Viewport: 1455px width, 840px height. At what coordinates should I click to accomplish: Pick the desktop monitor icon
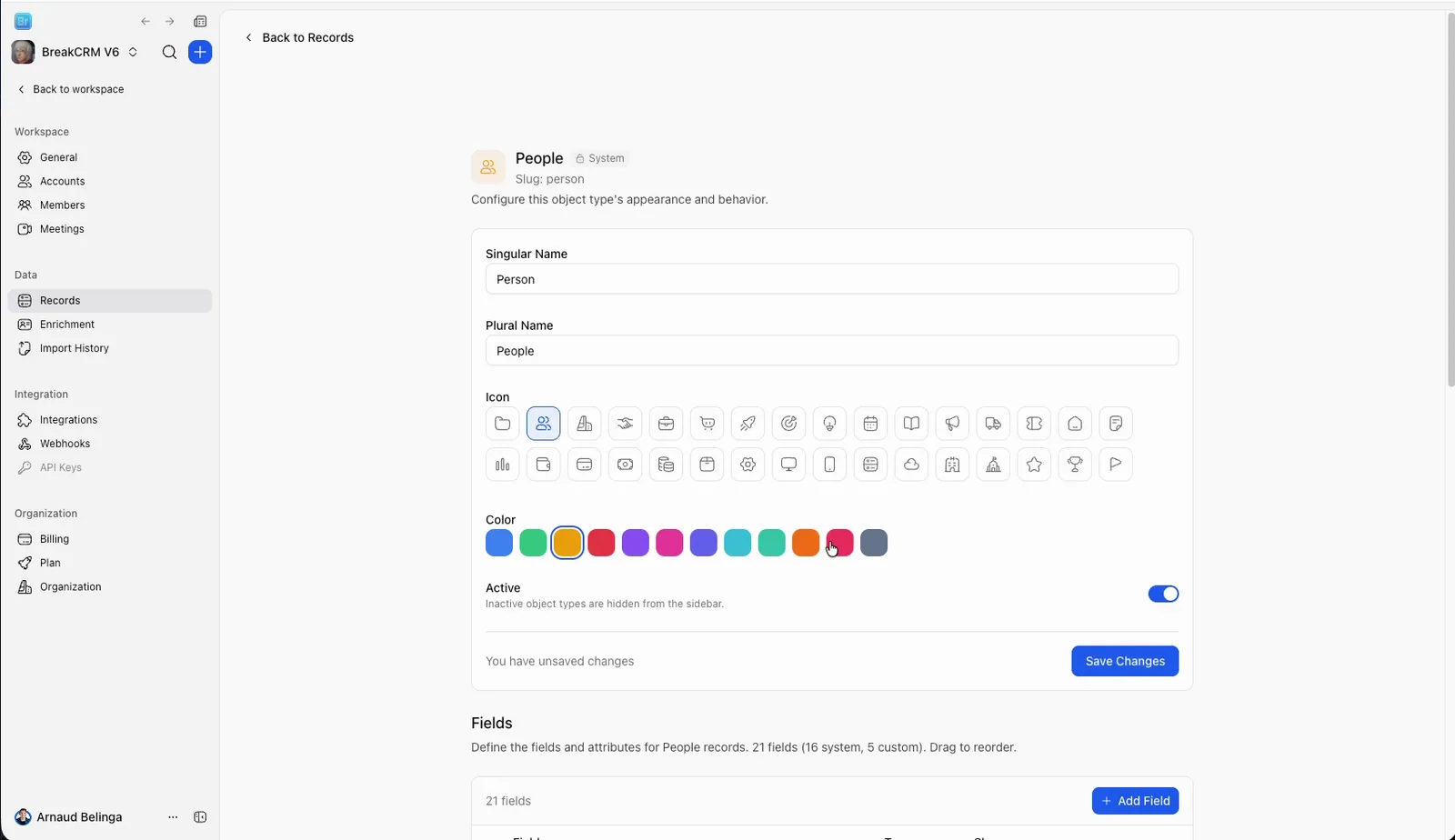[x=788, y=465]
